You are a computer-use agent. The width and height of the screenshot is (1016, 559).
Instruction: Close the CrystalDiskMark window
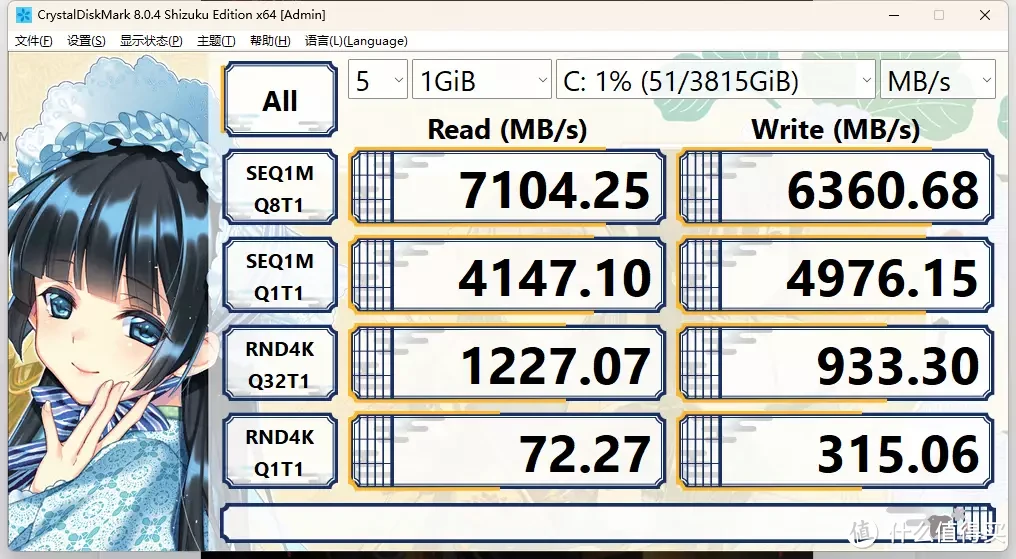985,15
